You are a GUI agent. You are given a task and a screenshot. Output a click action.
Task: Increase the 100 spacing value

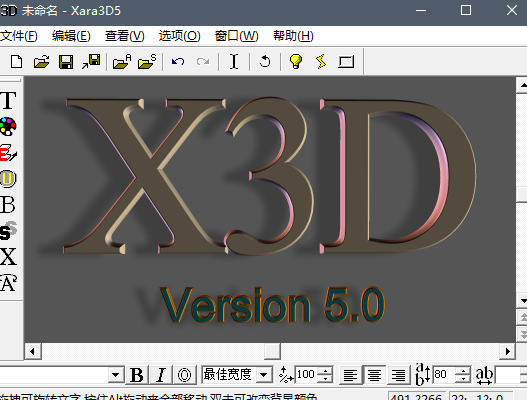coord(325,370)
